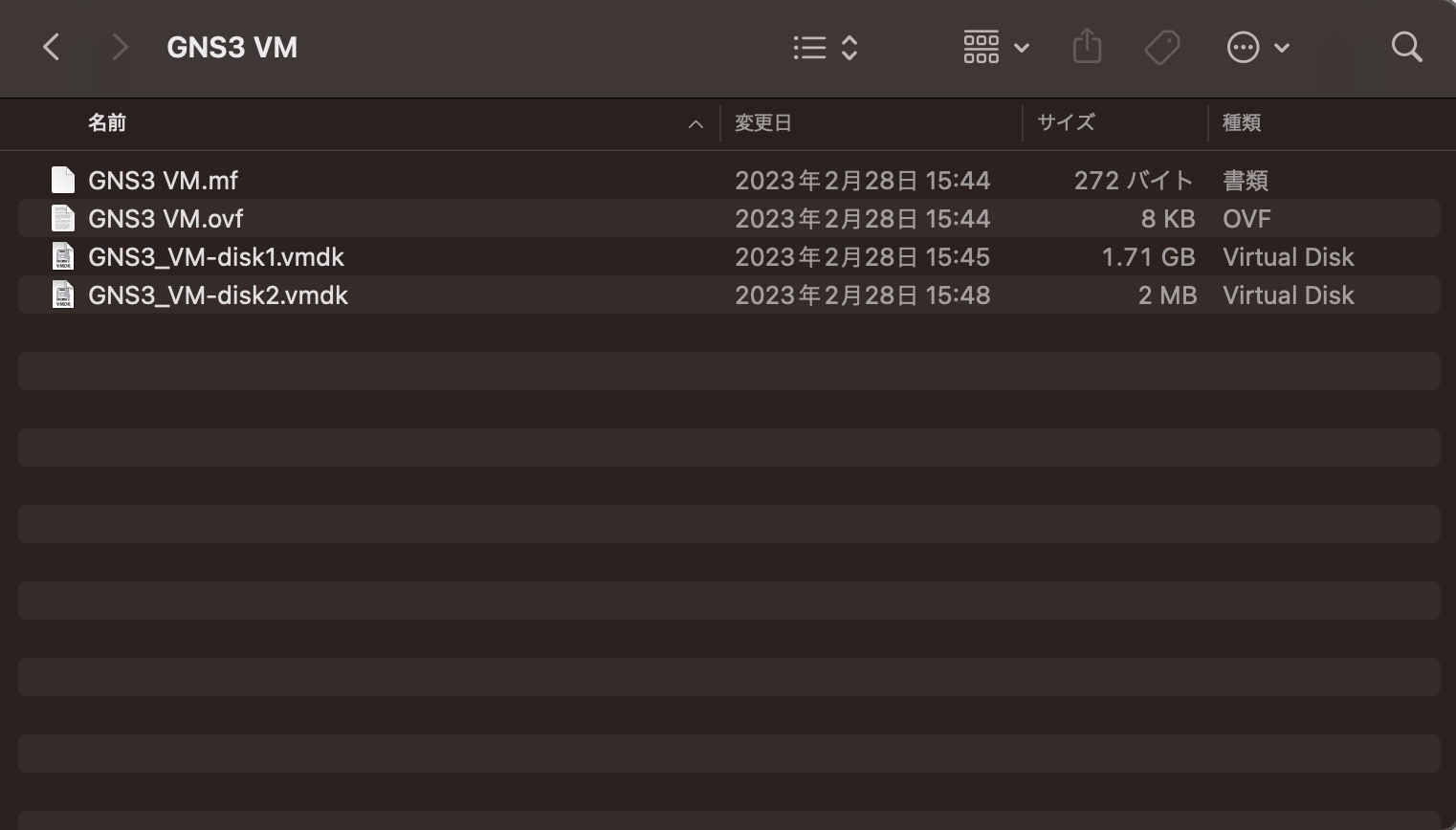The image size is (1456, 830).
Task: Toggle the name sort direction arrow
Action: [695, 123]
